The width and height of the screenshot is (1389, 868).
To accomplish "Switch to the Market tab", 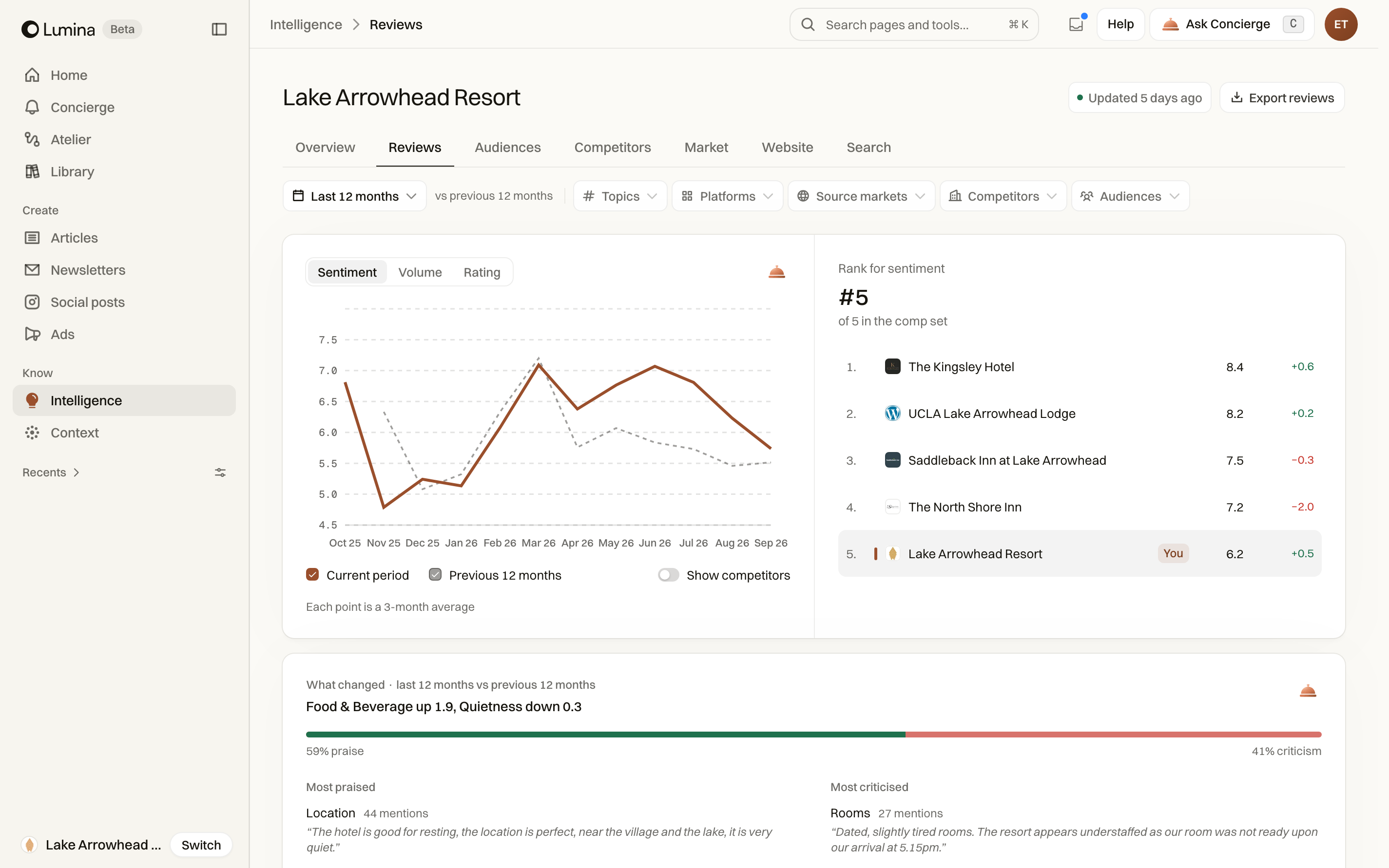I will [x=706, y=148].
